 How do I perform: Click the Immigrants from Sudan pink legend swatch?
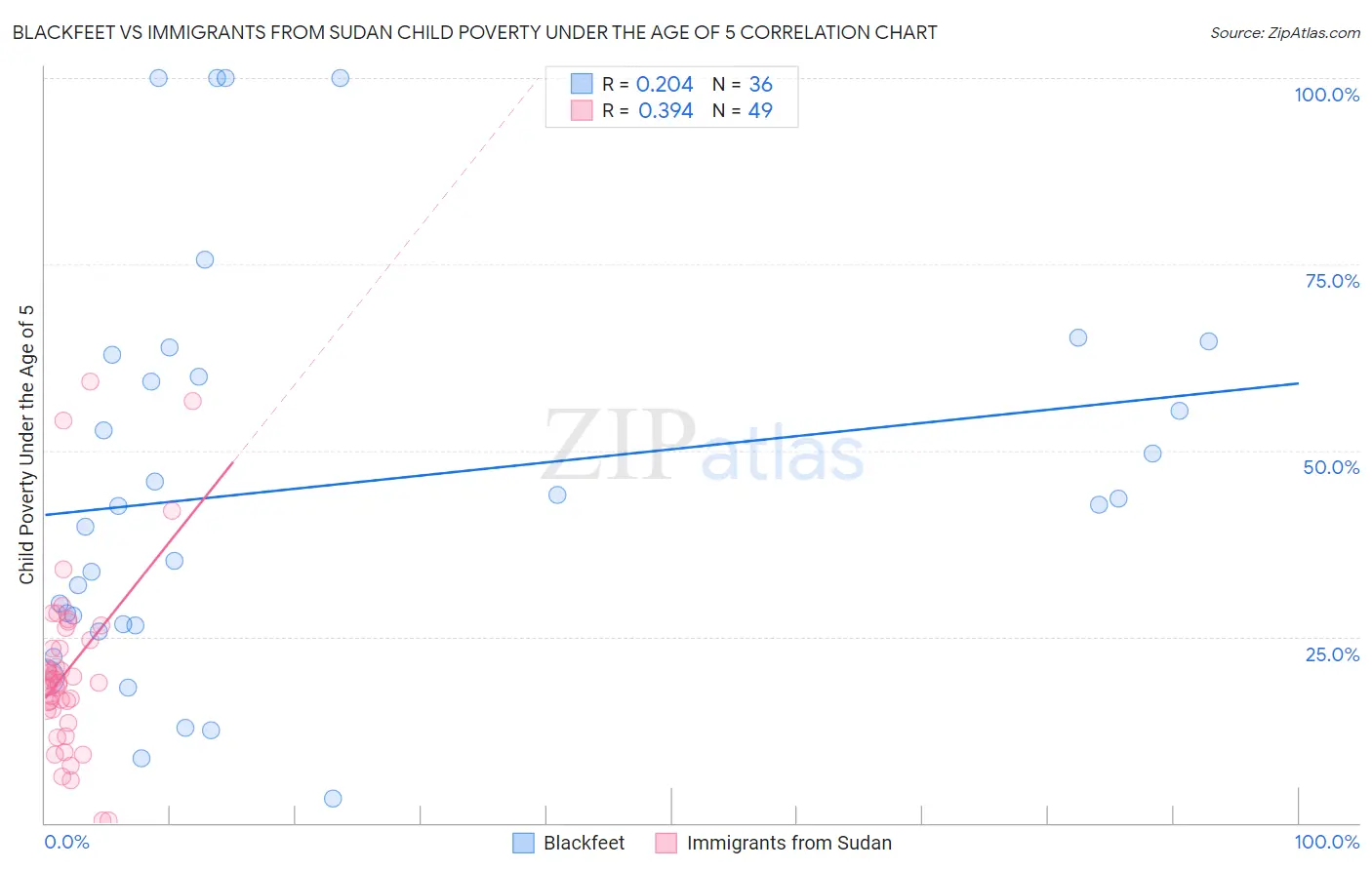(666, 843)
